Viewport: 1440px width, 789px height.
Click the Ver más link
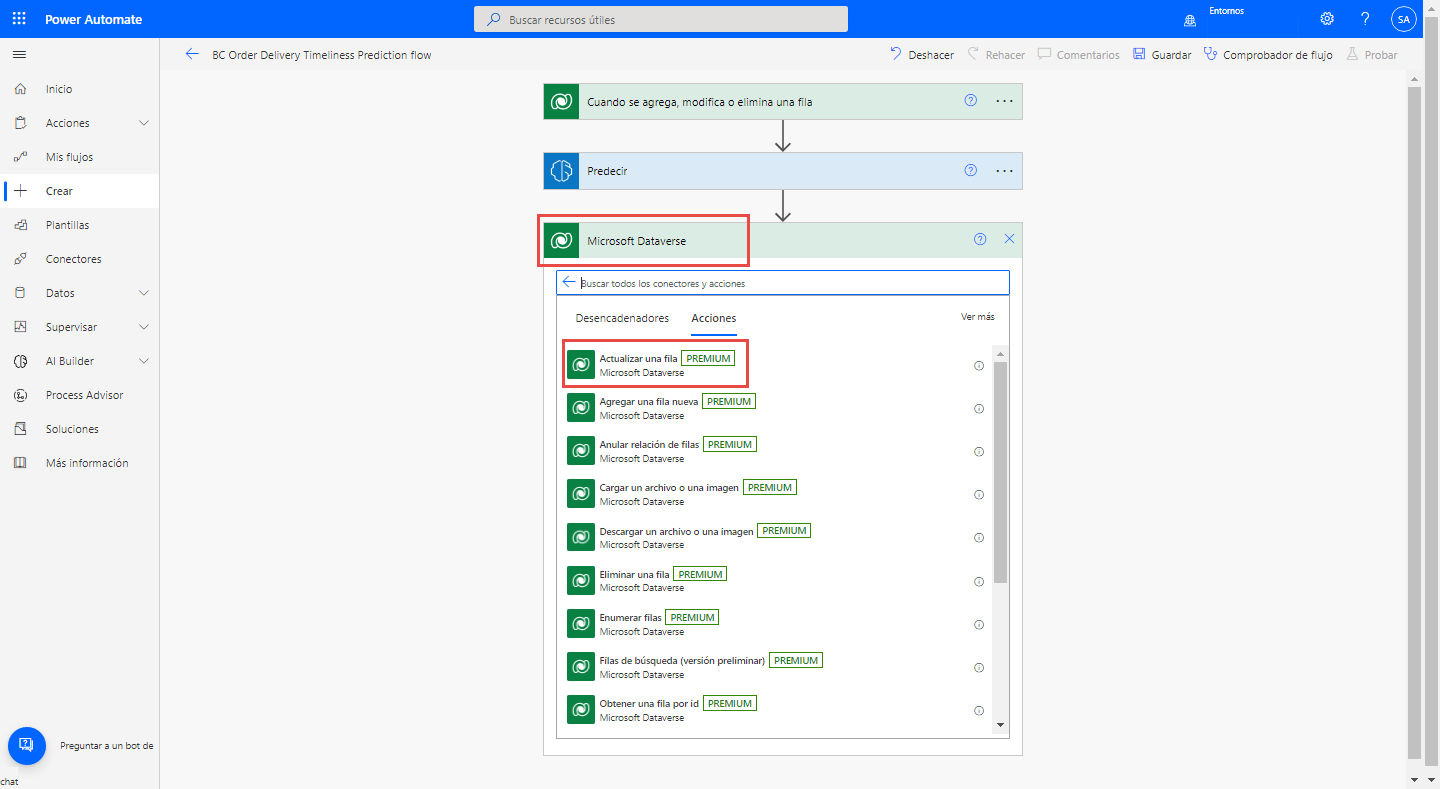coord(978,317)
